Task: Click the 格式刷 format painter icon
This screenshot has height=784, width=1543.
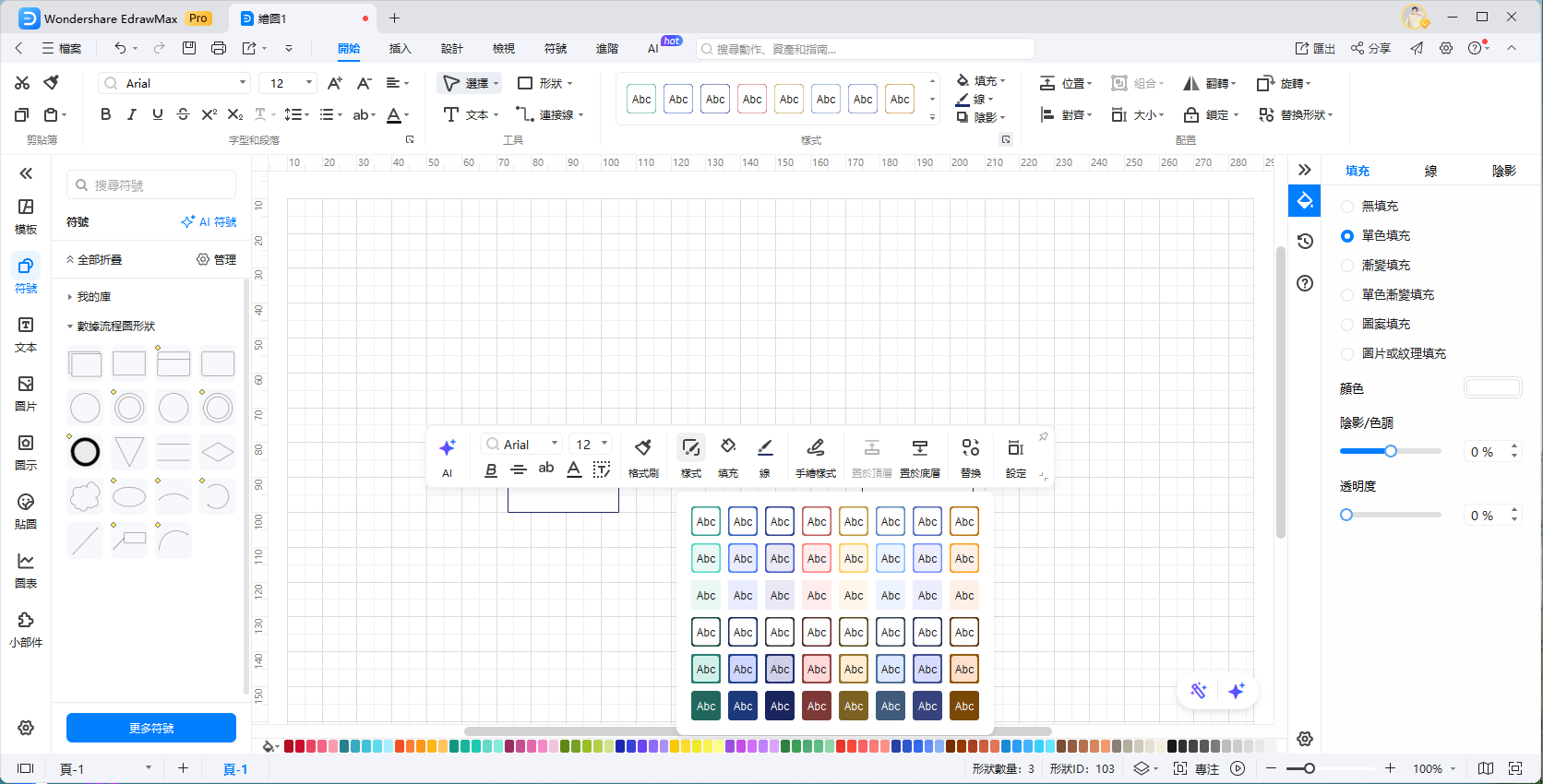Action: point(643,448)
